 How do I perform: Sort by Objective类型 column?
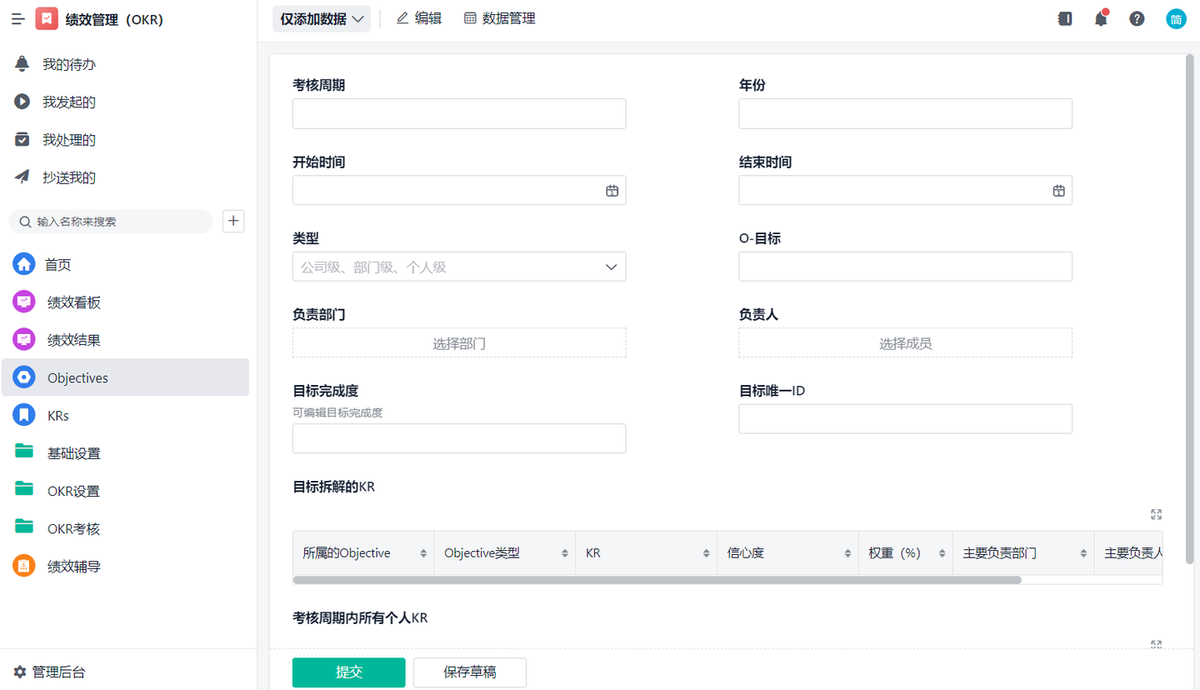(565, 553)
